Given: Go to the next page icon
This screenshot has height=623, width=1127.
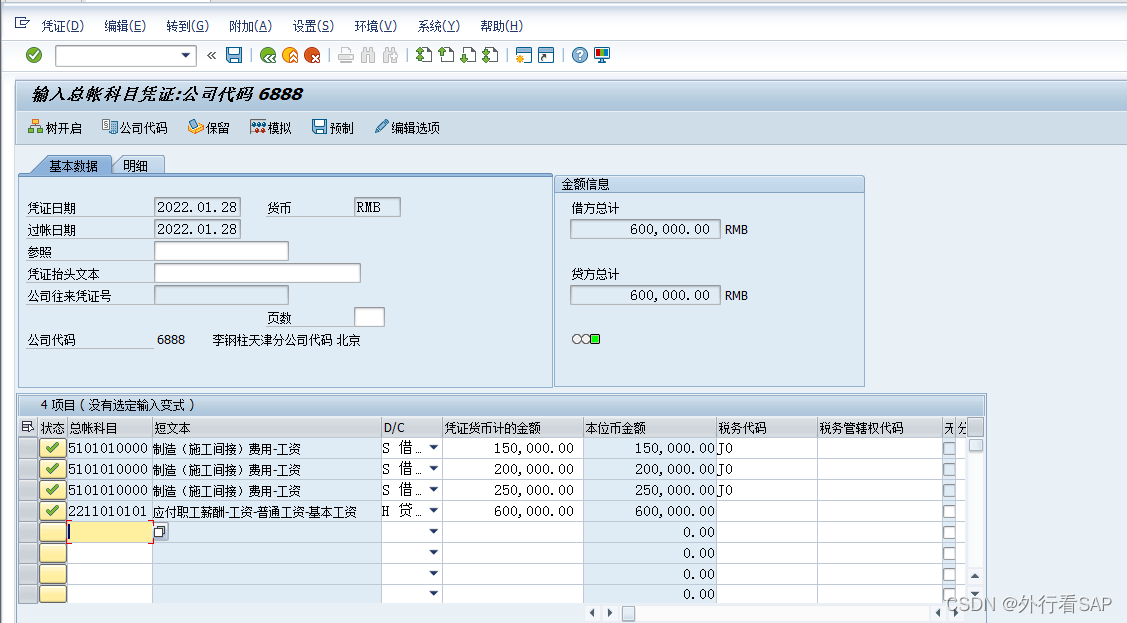Looking at the screenshot, I should (x=468, y=55).
